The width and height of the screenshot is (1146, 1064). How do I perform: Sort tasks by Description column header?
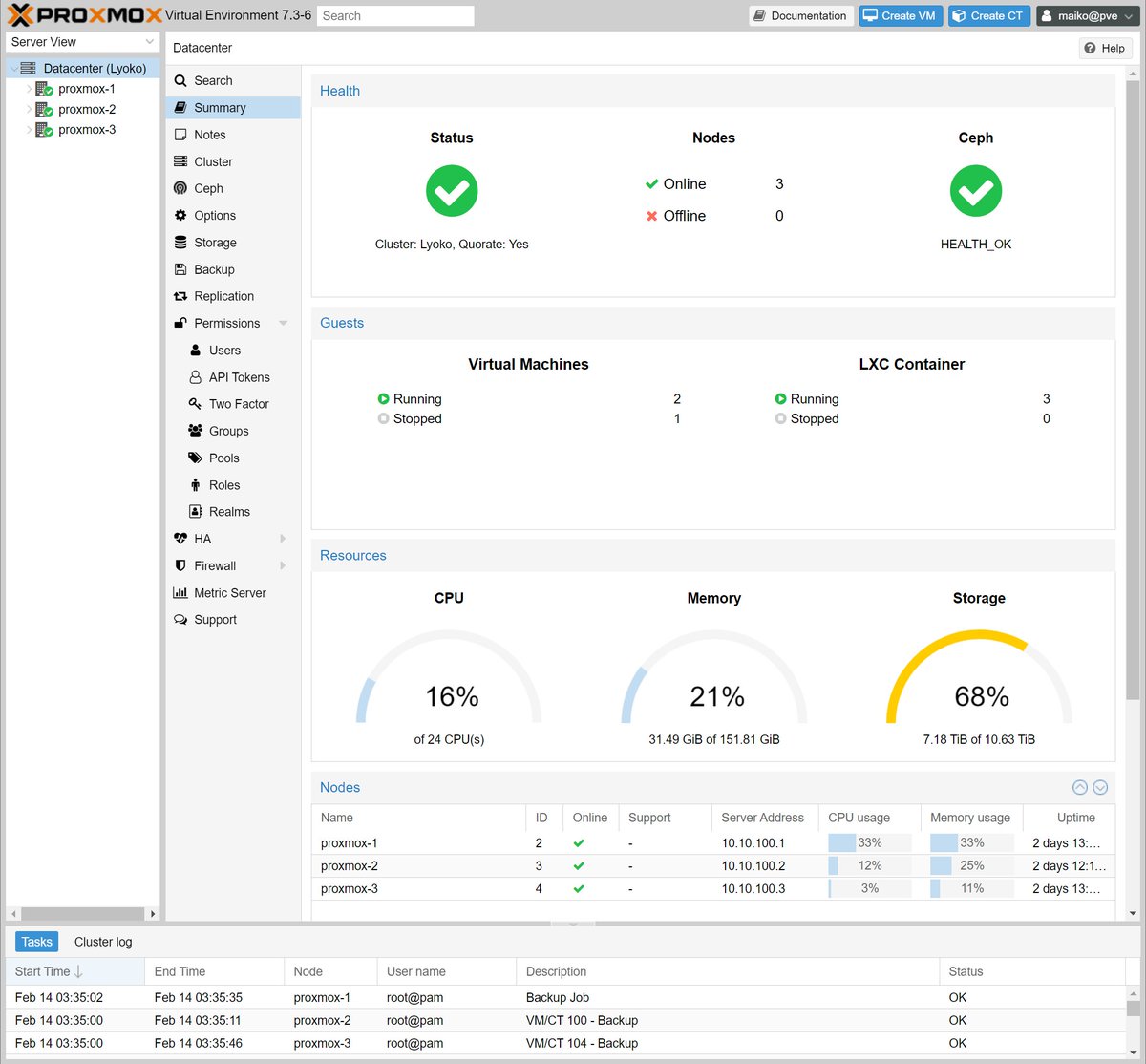[x=728, y=971]
